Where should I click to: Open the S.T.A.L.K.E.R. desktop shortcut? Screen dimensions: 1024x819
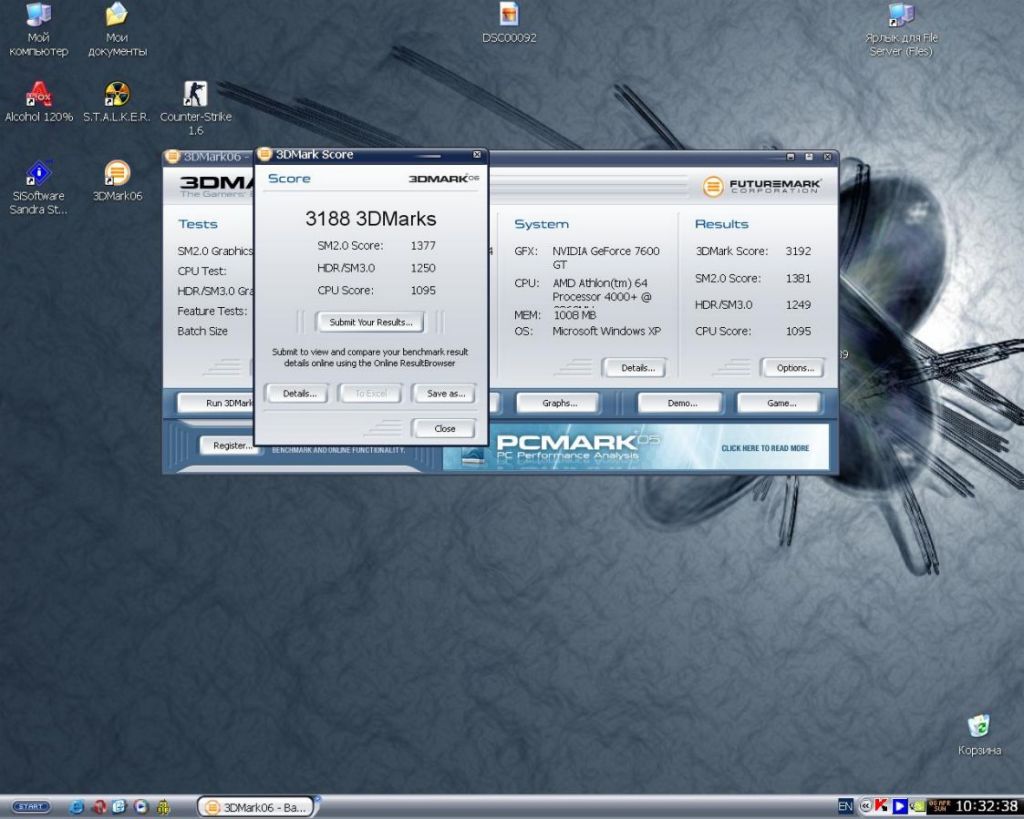[117, 95]
